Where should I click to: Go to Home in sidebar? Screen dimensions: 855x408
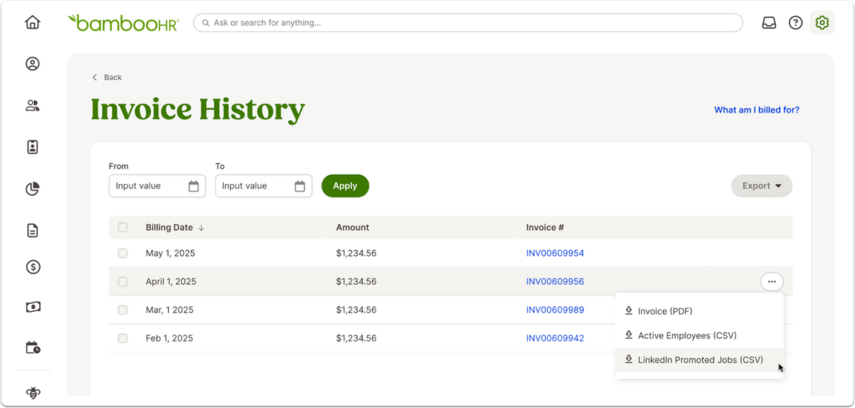pyautogui.click(x=33, y=22)
